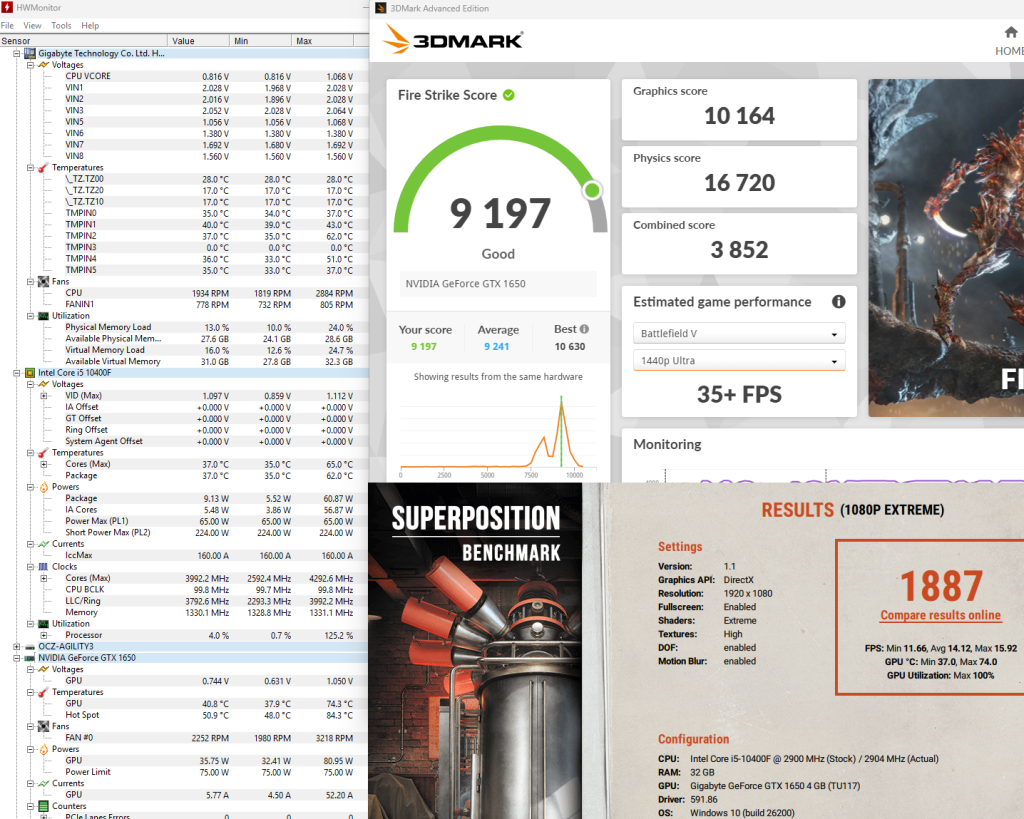
Task: Click the NVIDIA GeForce GTX 1650 card icon
Action: [x=29, y=658]
